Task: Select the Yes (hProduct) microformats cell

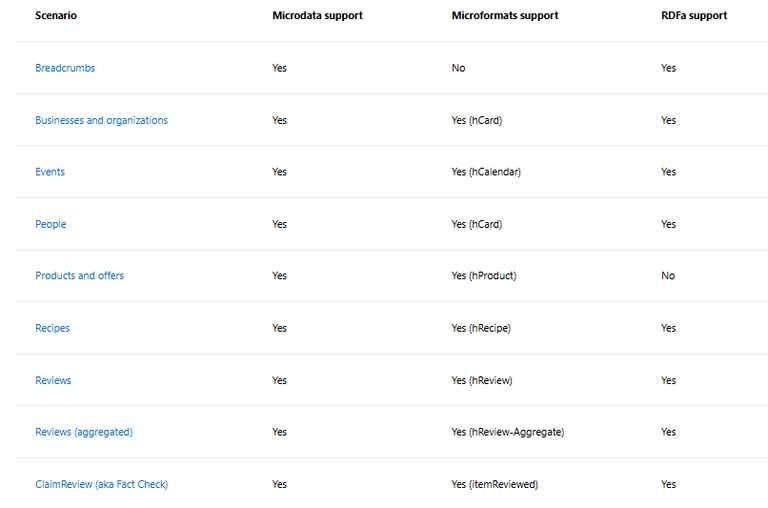Action: (x=484, y=276)
